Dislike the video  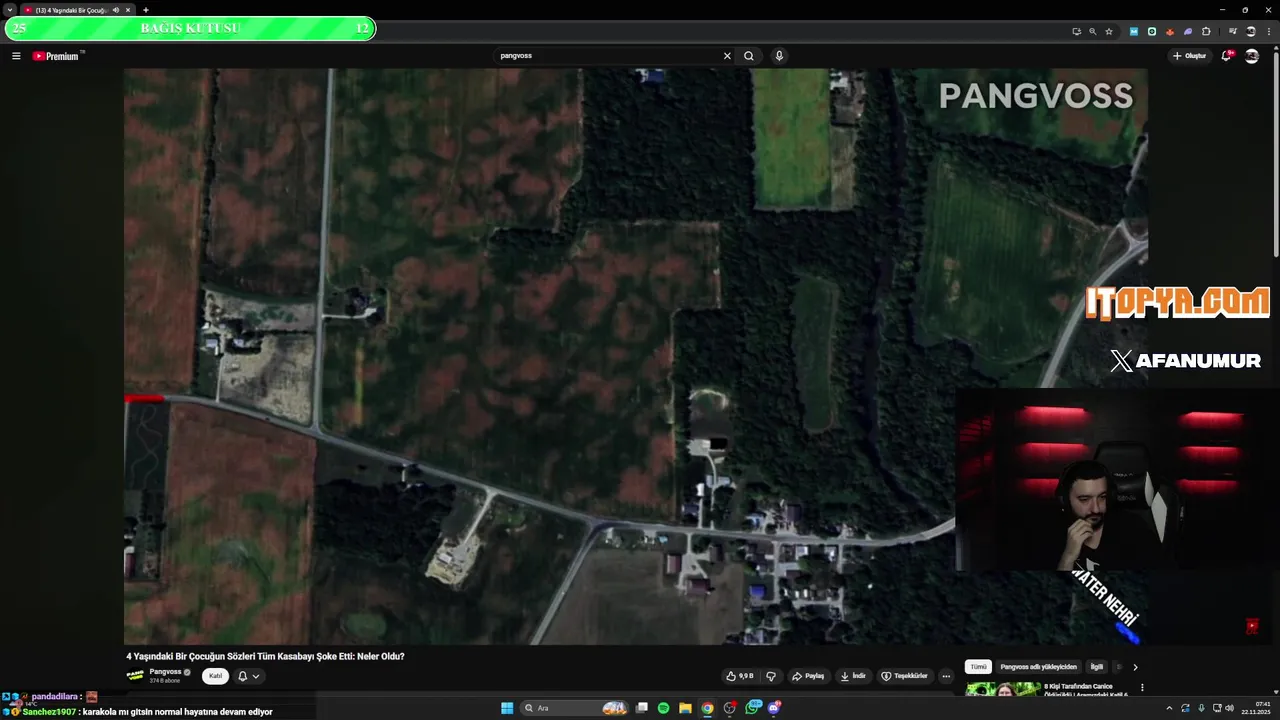770,676
